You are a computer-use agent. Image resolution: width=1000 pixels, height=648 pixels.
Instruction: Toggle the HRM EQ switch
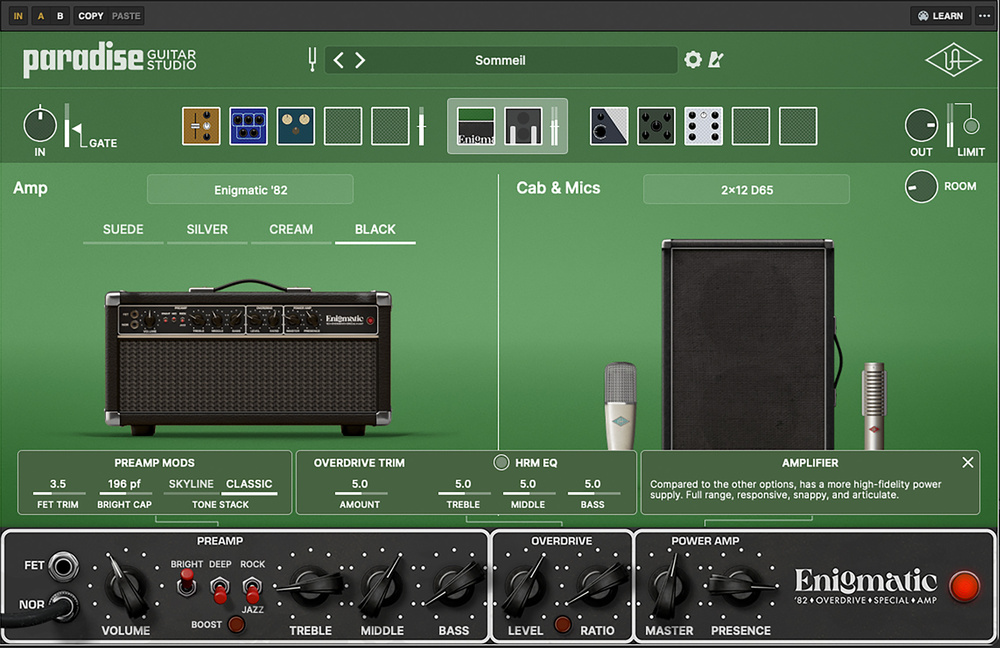(x=501, y=463)
